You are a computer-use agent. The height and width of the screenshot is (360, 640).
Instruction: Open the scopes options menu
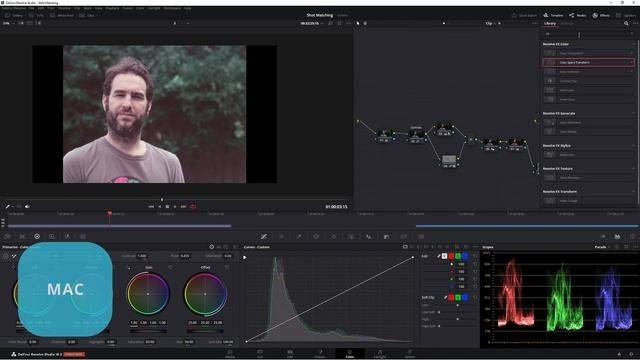636,247
